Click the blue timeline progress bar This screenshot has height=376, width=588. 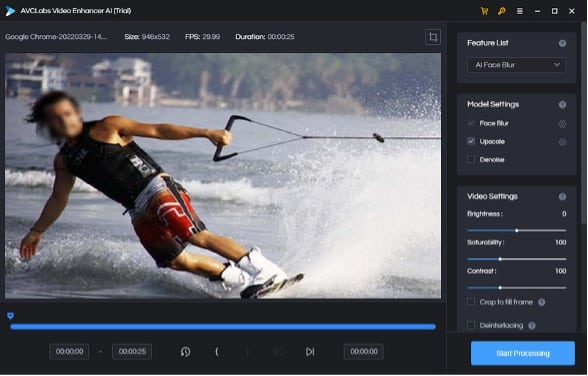pyautogui.click(x=223, y=327)
